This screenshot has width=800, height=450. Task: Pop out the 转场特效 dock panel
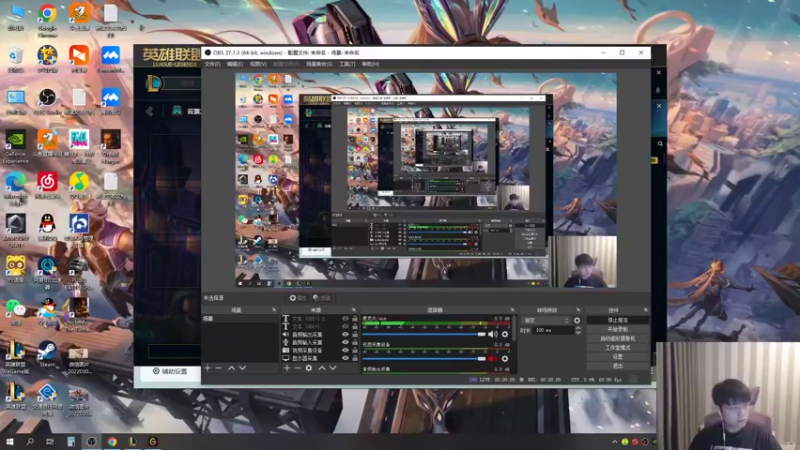pos(578,310)
